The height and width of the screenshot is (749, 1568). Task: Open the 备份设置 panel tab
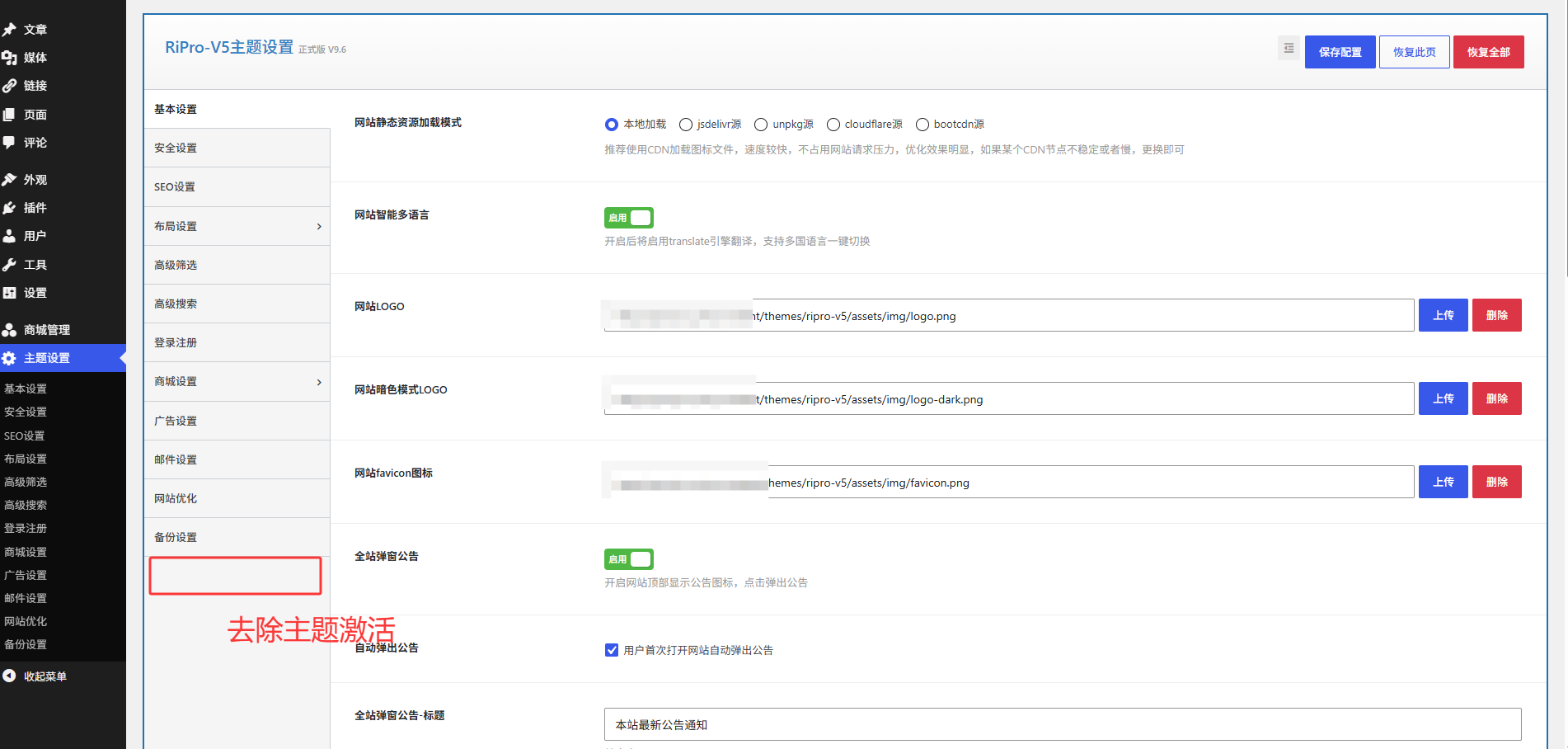pyautogui.click(x=237, y=538)
